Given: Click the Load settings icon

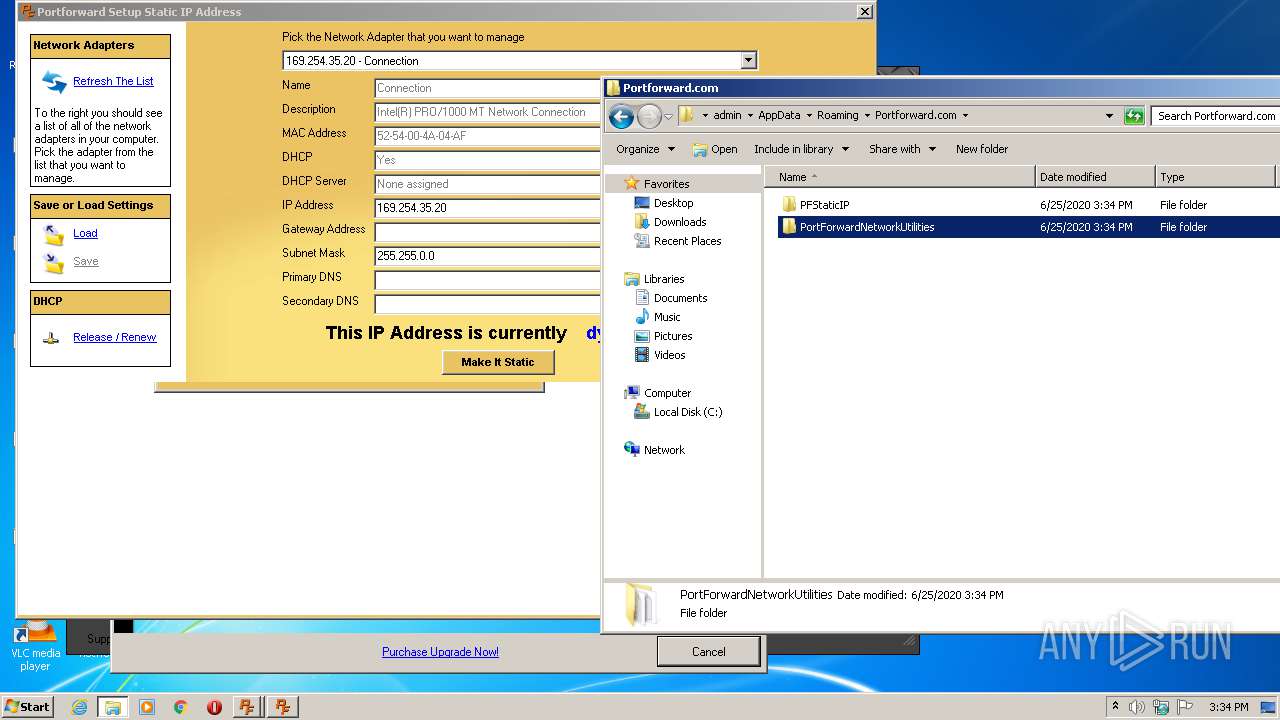Looking at the screenshot, I should (54, 234).
